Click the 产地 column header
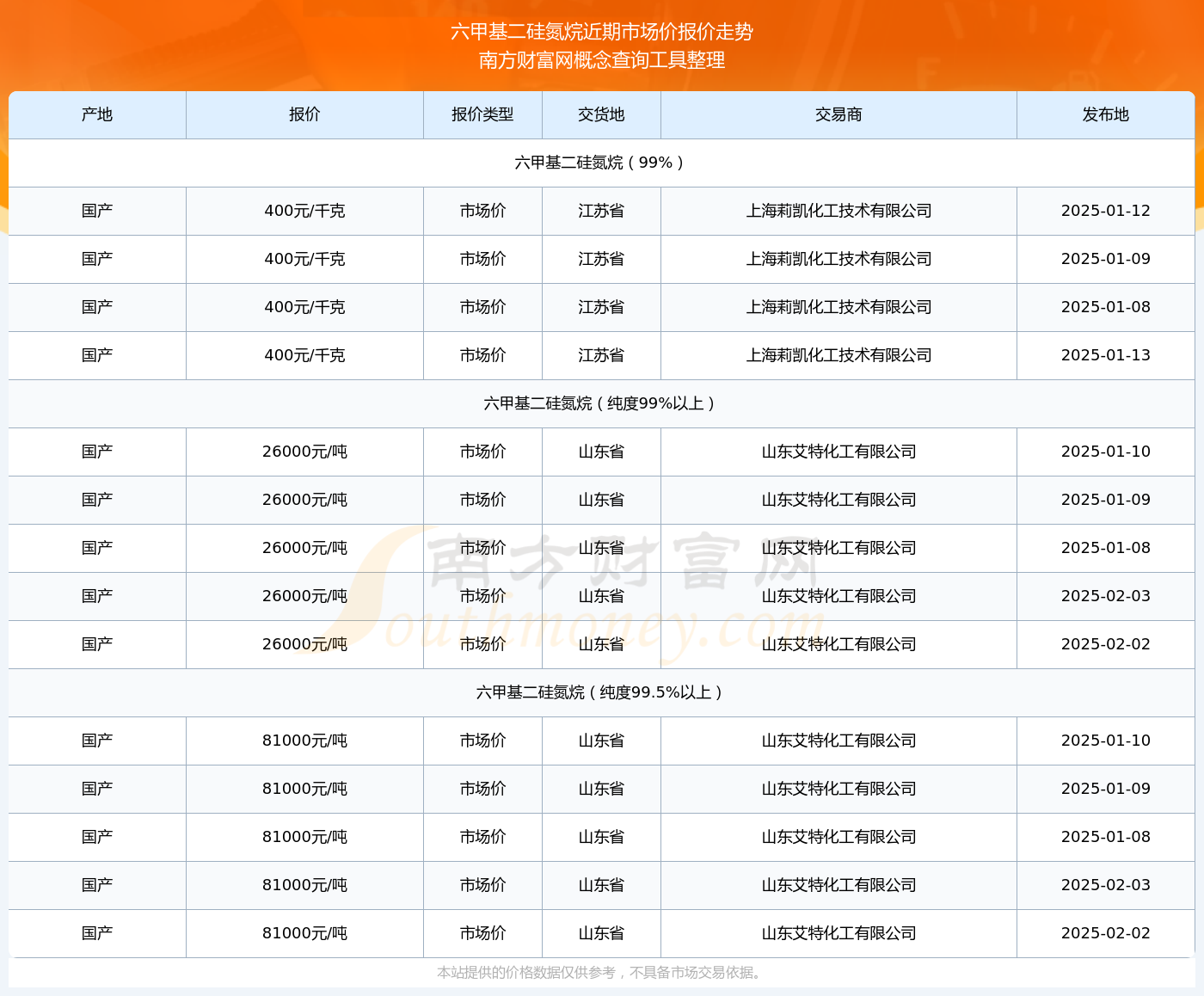Image resolution: width=1204 pixels, height=996 pixels. click(x=97, y=114)
